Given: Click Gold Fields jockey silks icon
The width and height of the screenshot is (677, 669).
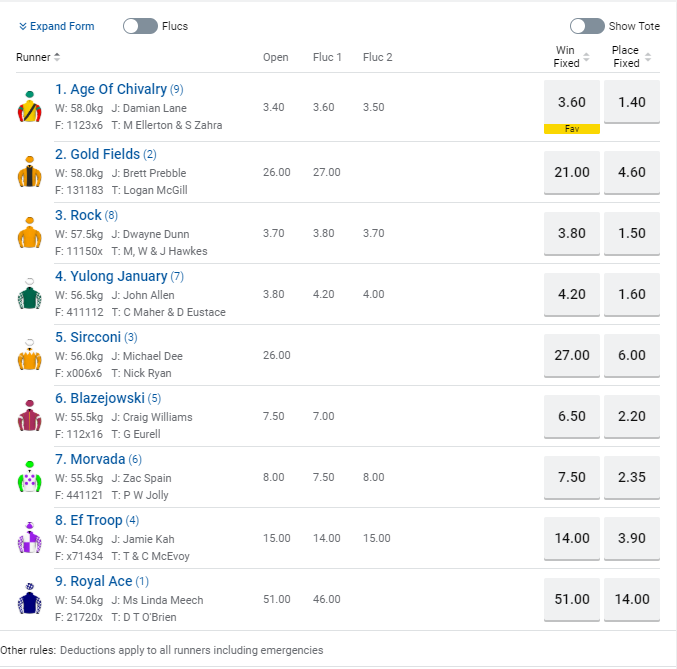Looking at the screenshot, I should click(28, 172).
